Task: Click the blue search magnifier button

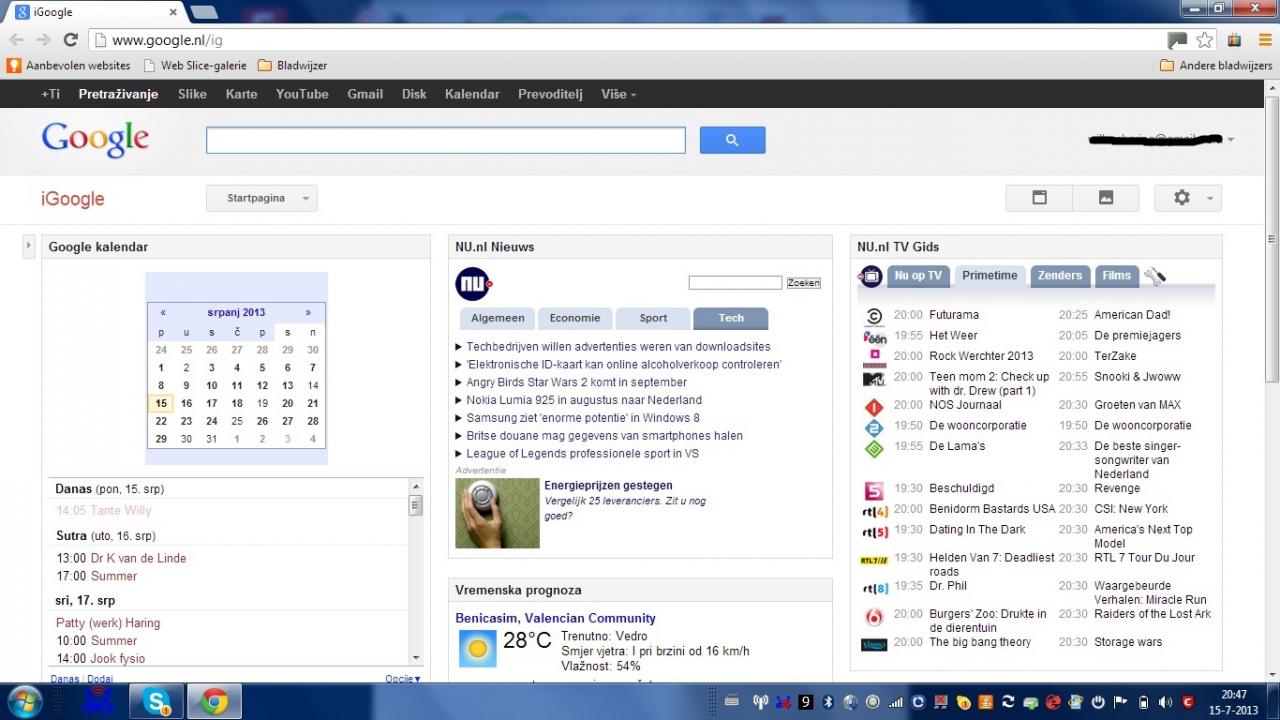Action: coord(732,140)
